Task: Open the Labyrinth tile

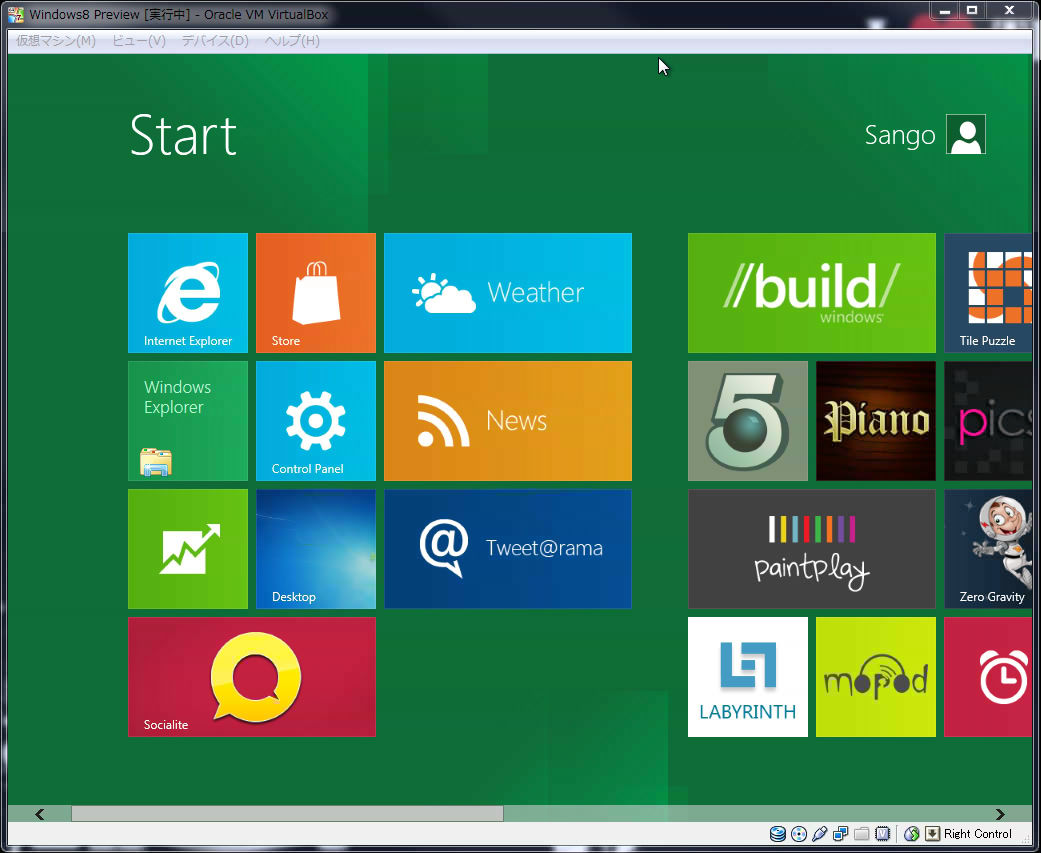Action: point(748,677)
